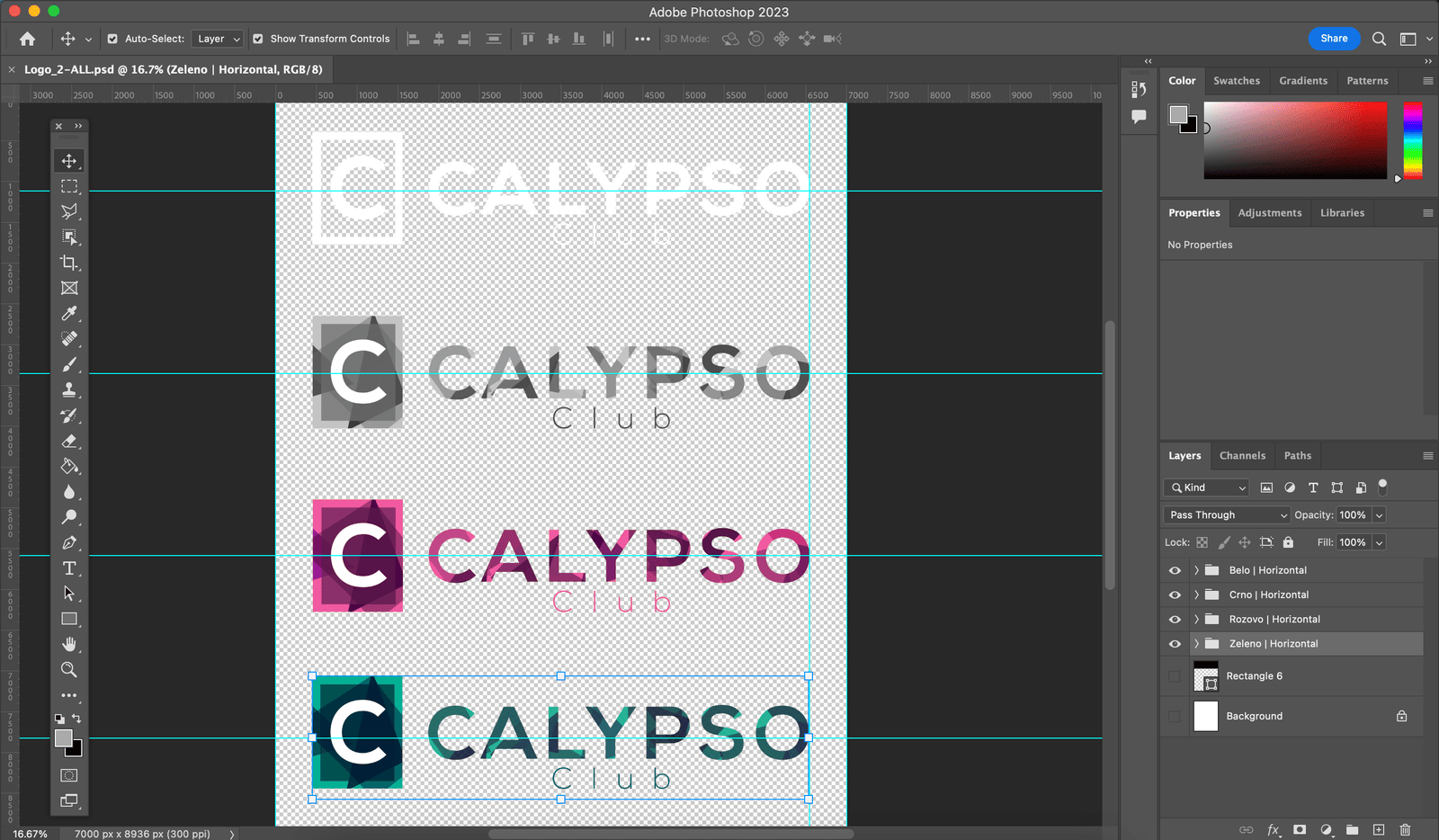Select the Crop tool
The image size is (1439, 840).
(69, 263)
